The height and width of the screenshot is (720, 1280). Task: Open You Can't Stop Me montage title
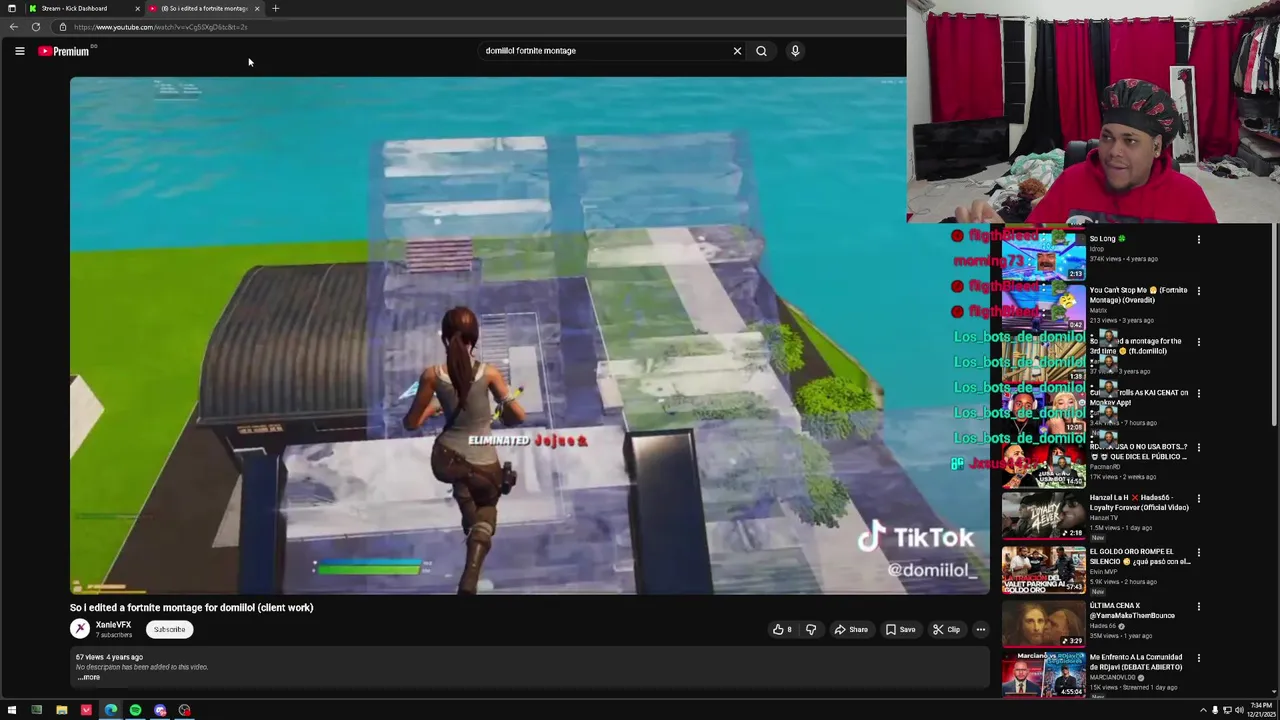tap(1138, 295)
